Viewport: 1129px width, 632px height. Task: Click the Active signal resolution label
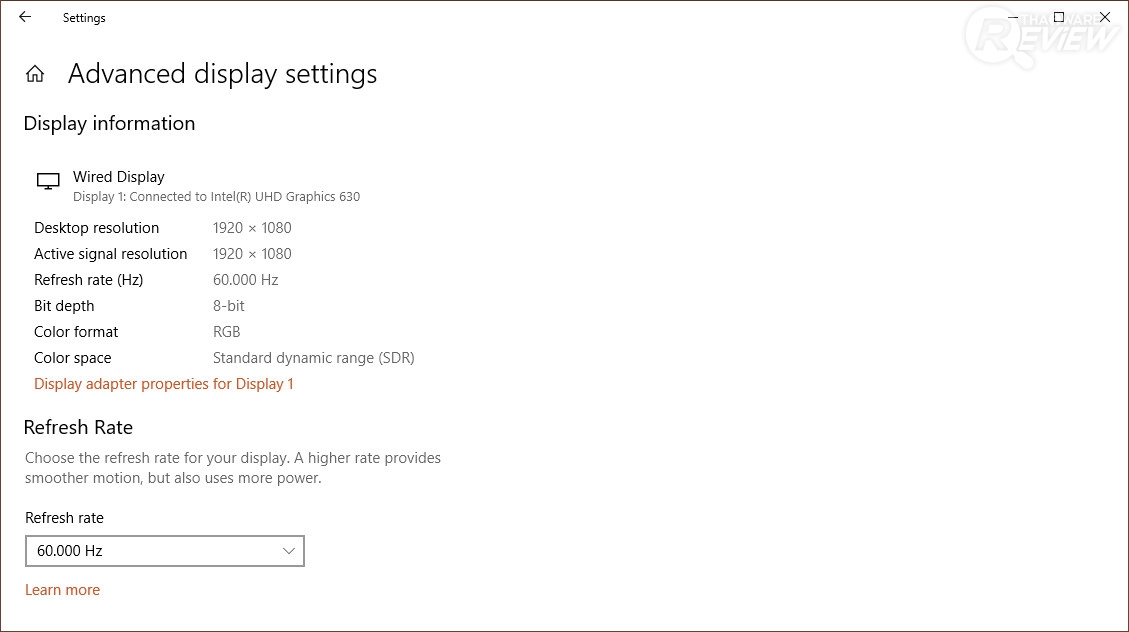(x=111, y=254)
